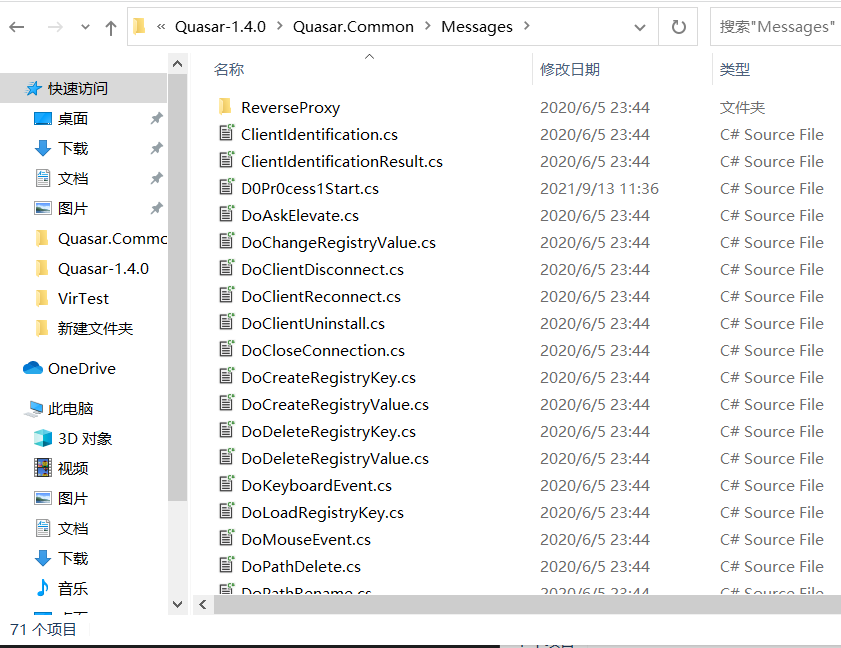Select the DoClientReconnect.cs file icon

227,295
